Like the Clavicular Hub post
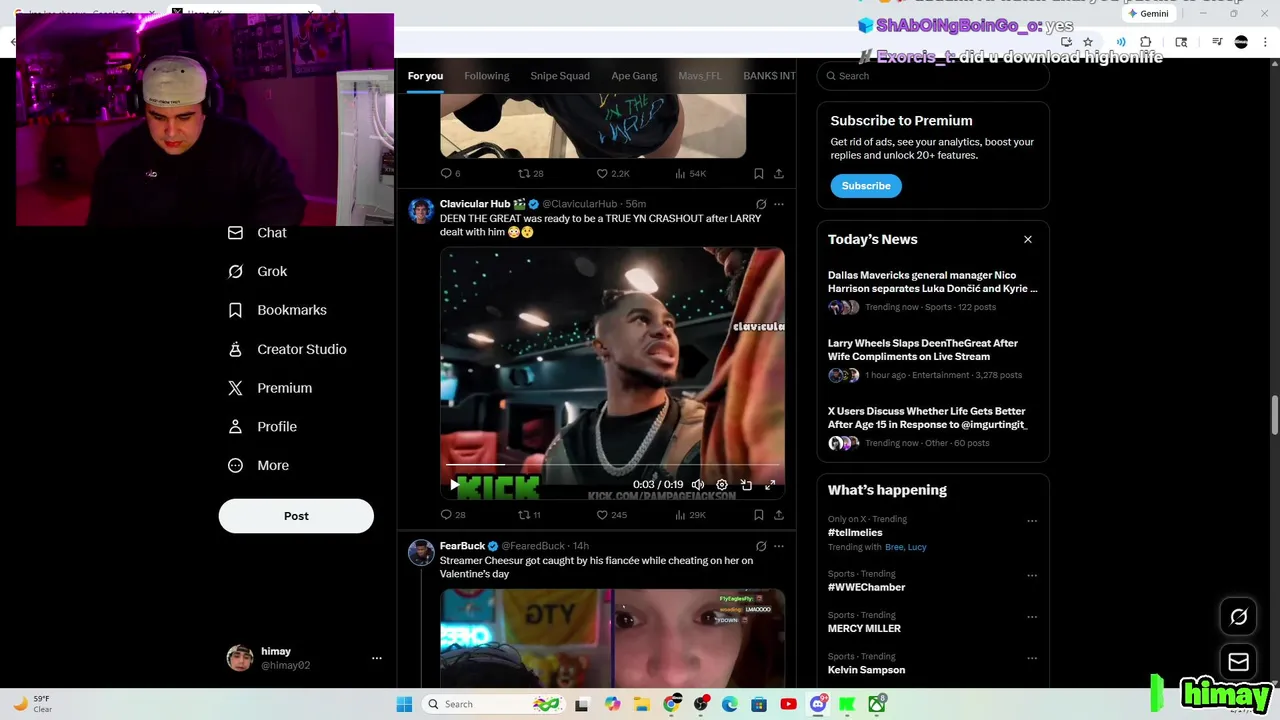This screenshot has width=1280, height=720. 611,515
